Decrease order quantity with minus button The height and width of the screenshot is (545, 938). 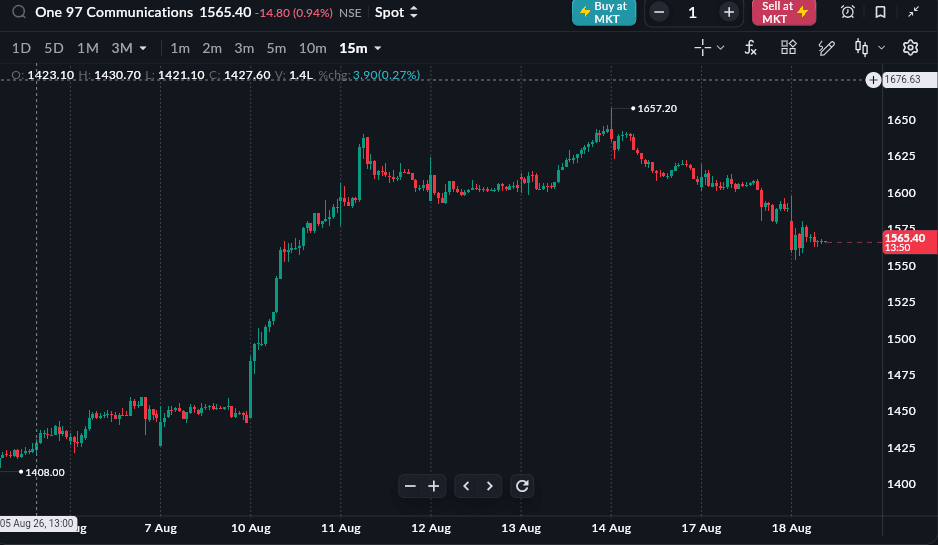[659, 13]
